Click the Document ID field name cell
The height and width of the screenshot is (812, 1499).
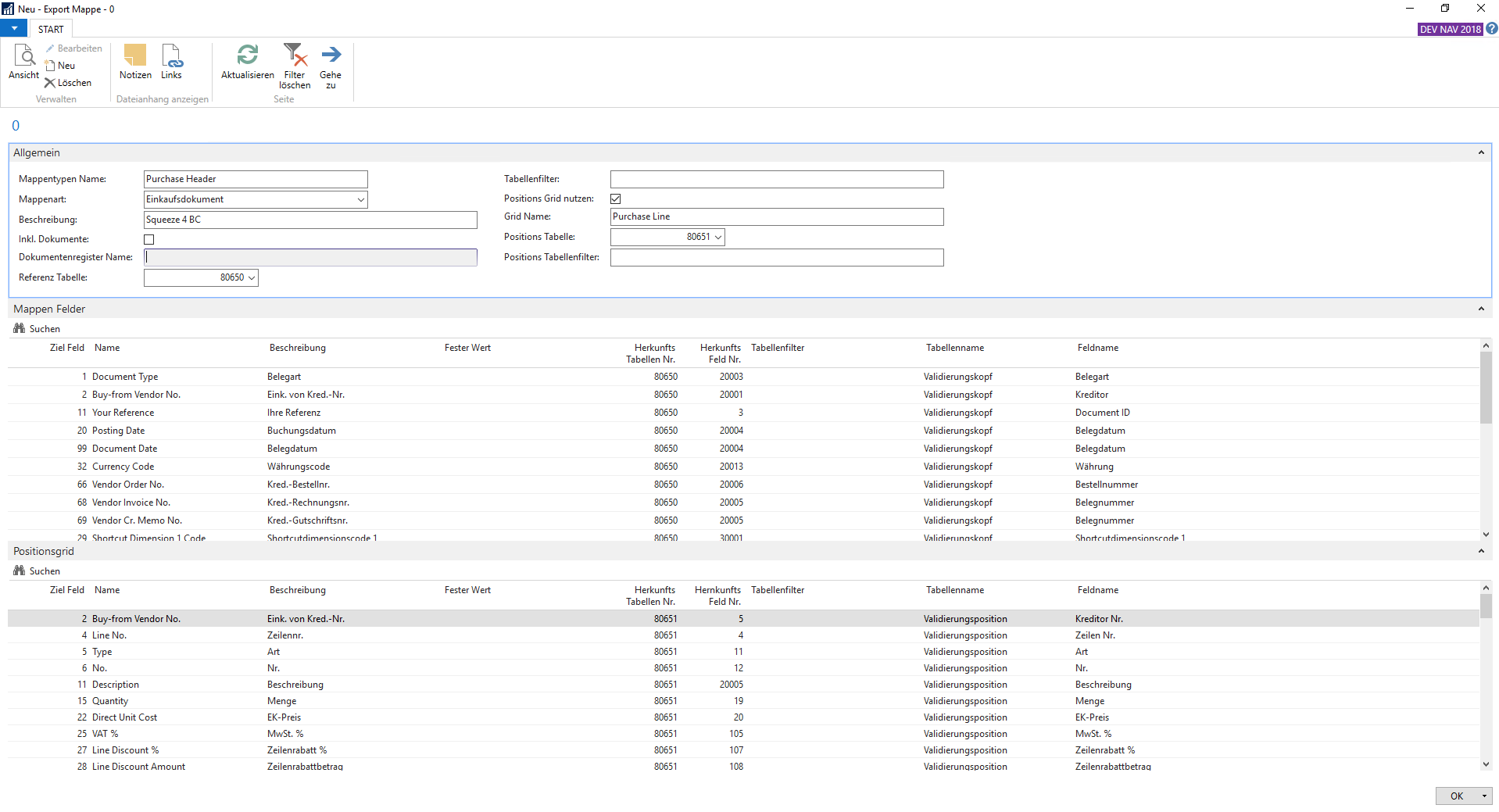1102,413
